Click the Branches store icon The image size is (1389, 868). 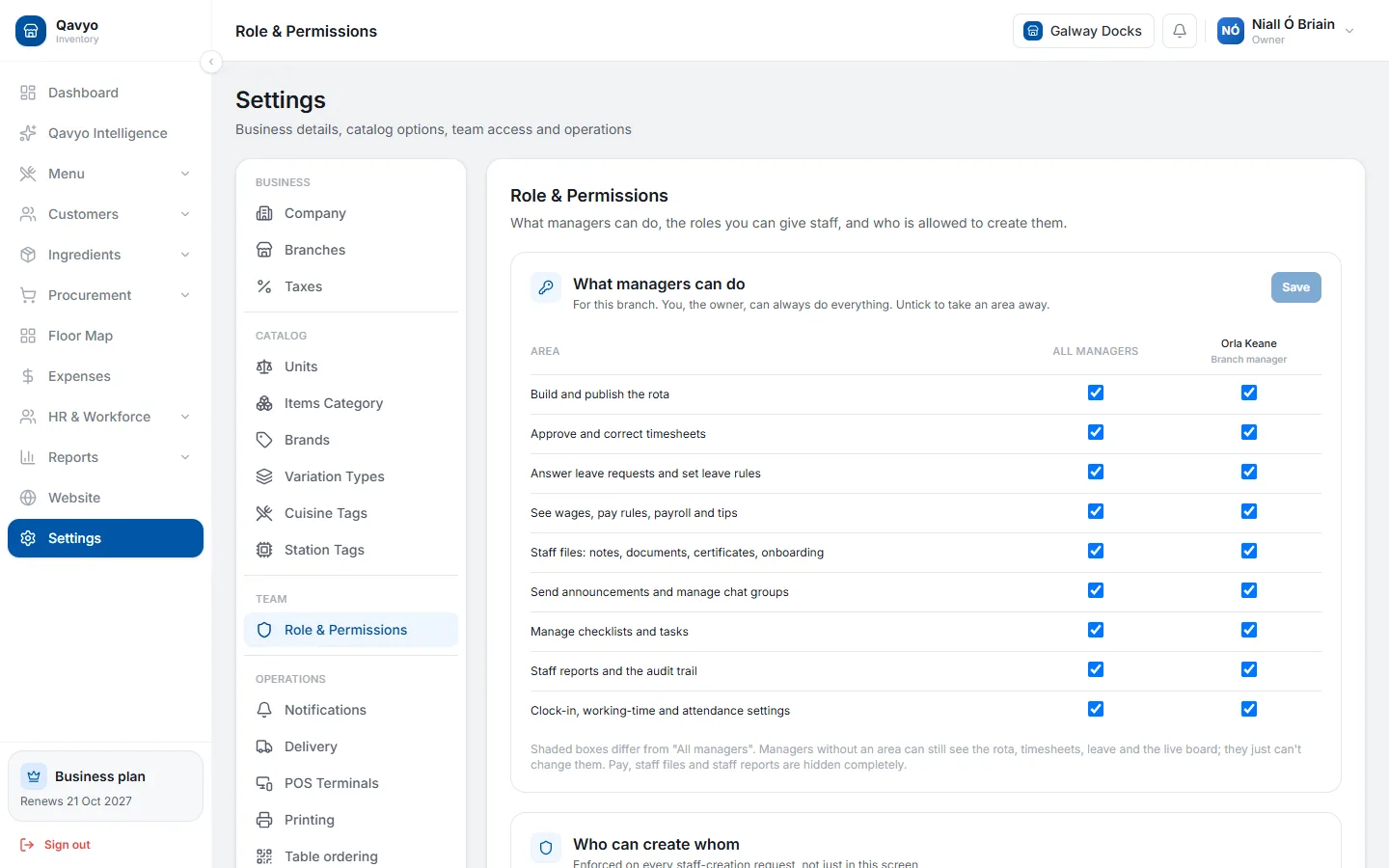(264, 250)
